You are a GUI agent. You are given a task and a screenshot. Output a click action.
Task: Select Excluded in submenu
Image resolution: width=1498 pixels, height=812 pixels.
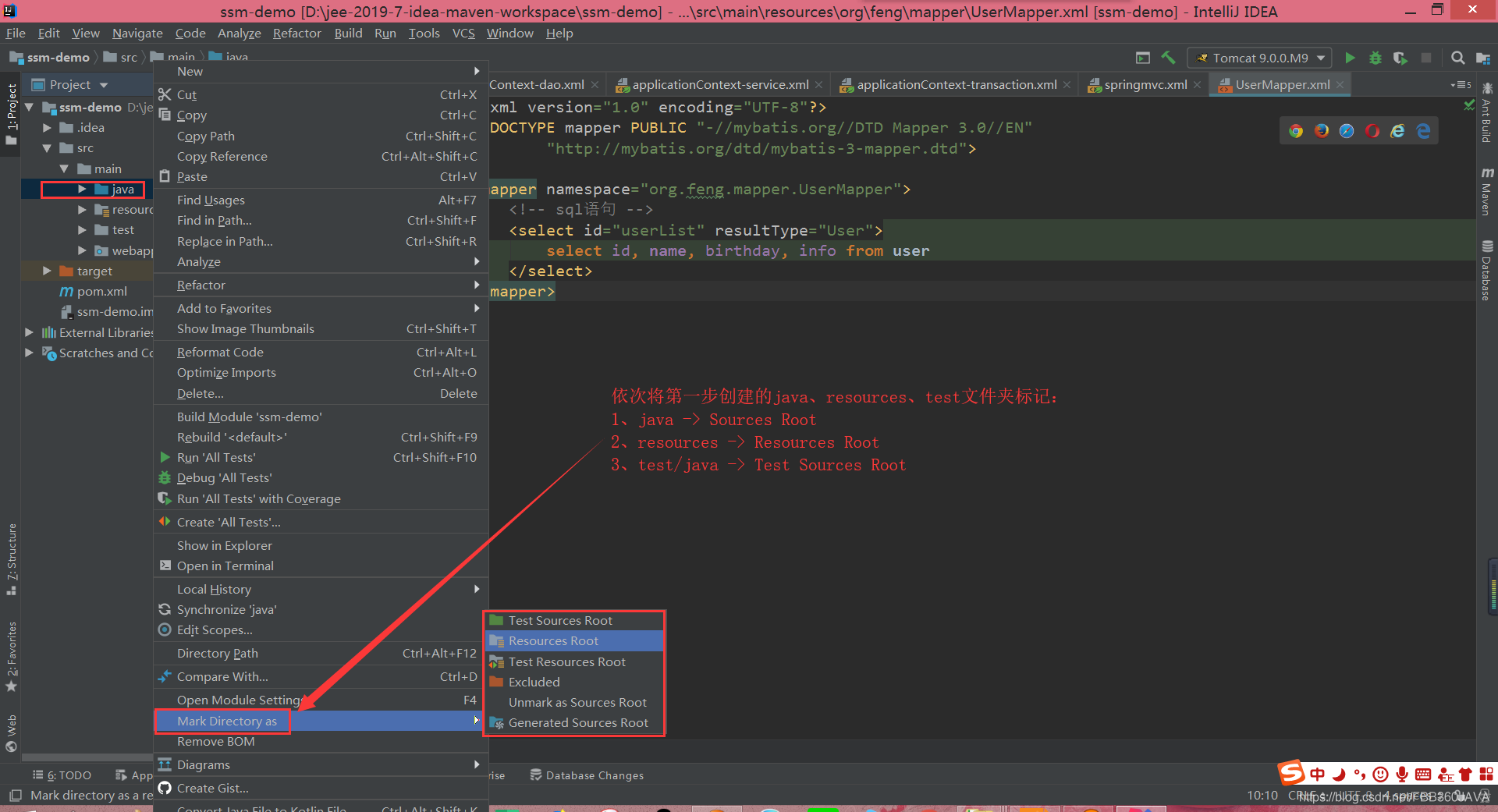[574, 682]
